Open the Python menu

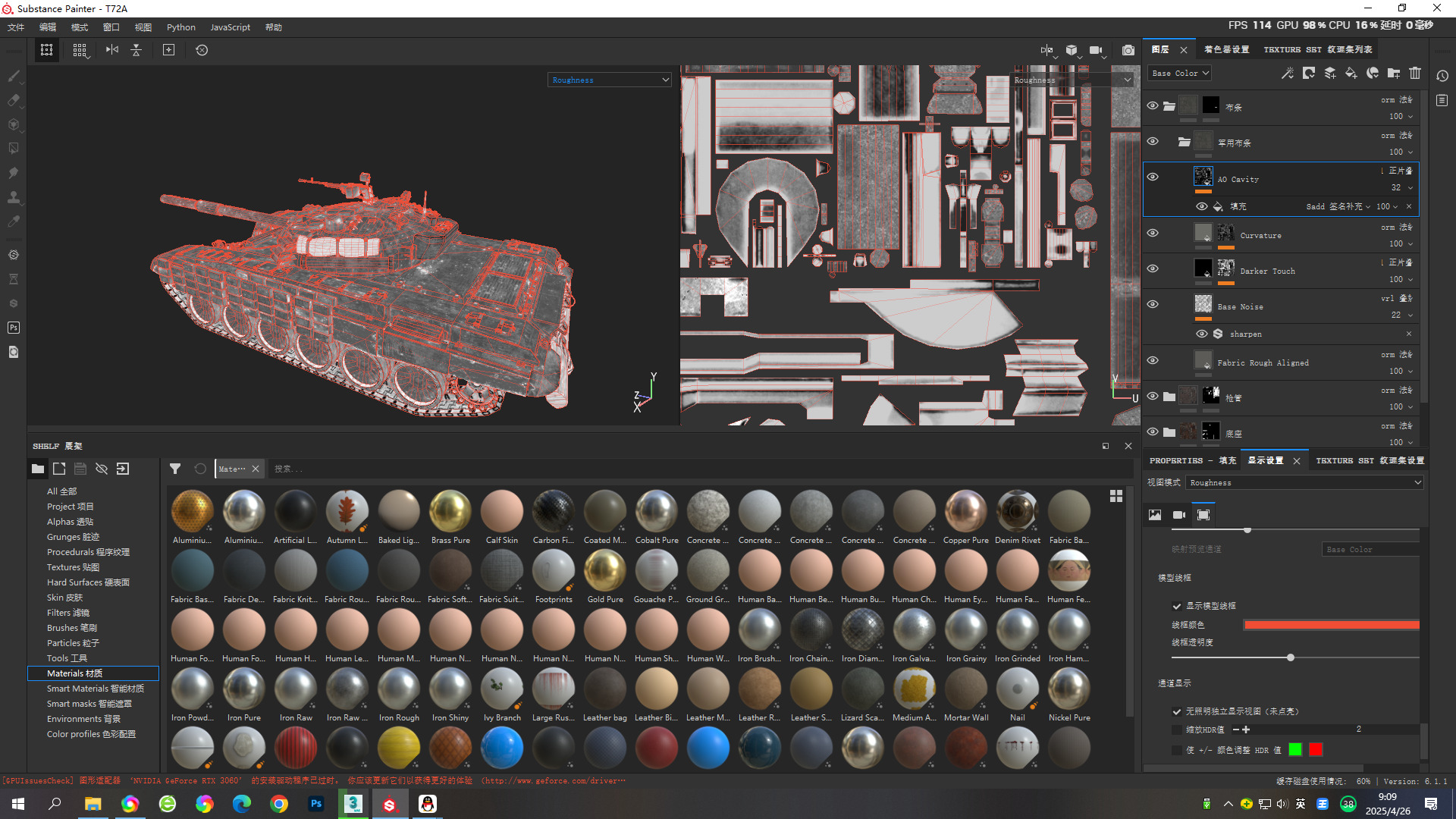pos(180,27)
